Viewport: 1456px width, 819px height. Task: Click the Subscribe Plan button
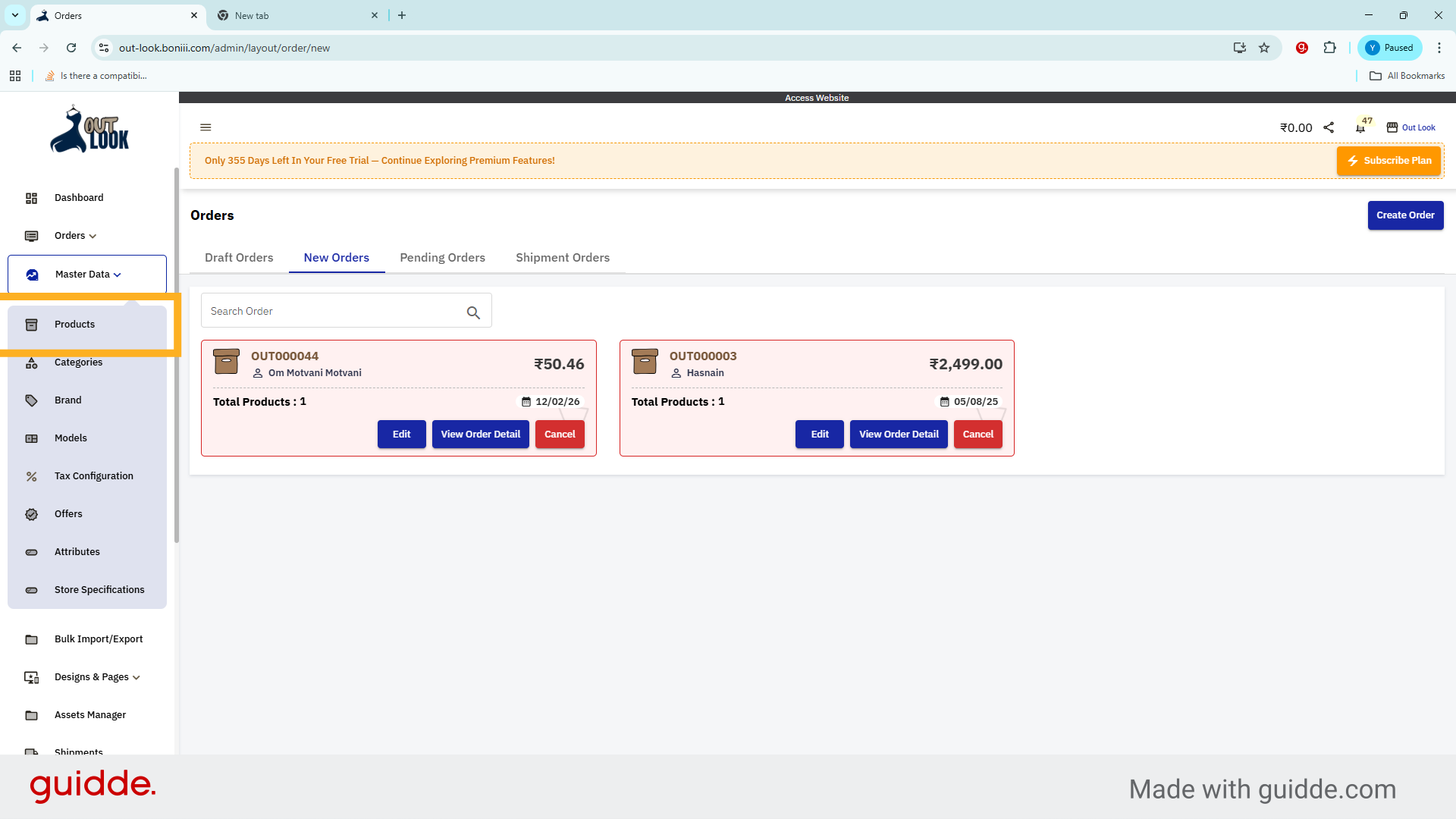tap(1389, 161)
